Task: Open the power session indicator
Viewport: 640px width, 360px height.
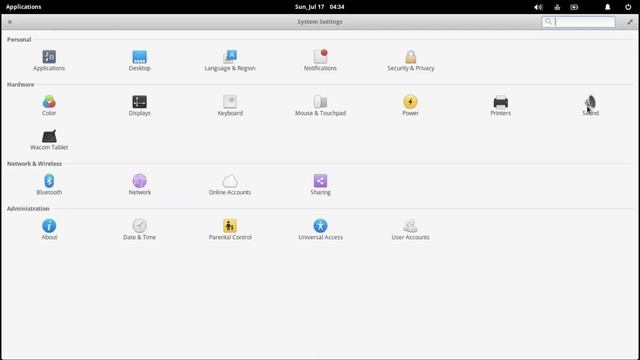Action: [x=628, y=7]
